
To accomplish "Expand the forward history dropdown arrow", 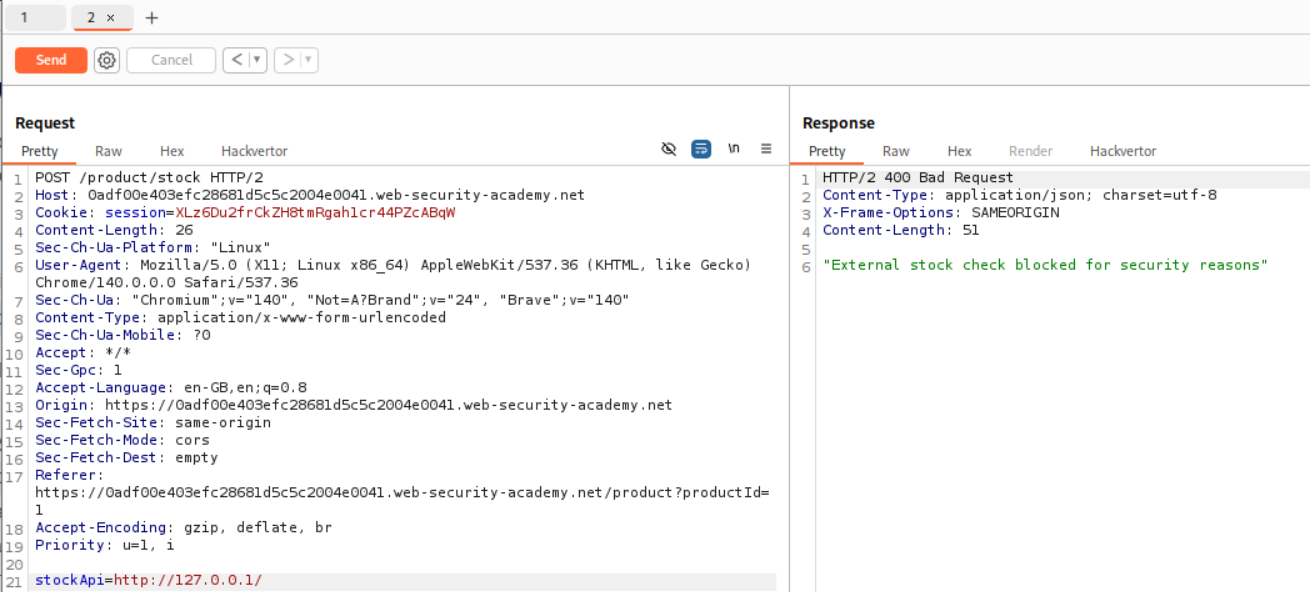I will (x=308, y=60).
